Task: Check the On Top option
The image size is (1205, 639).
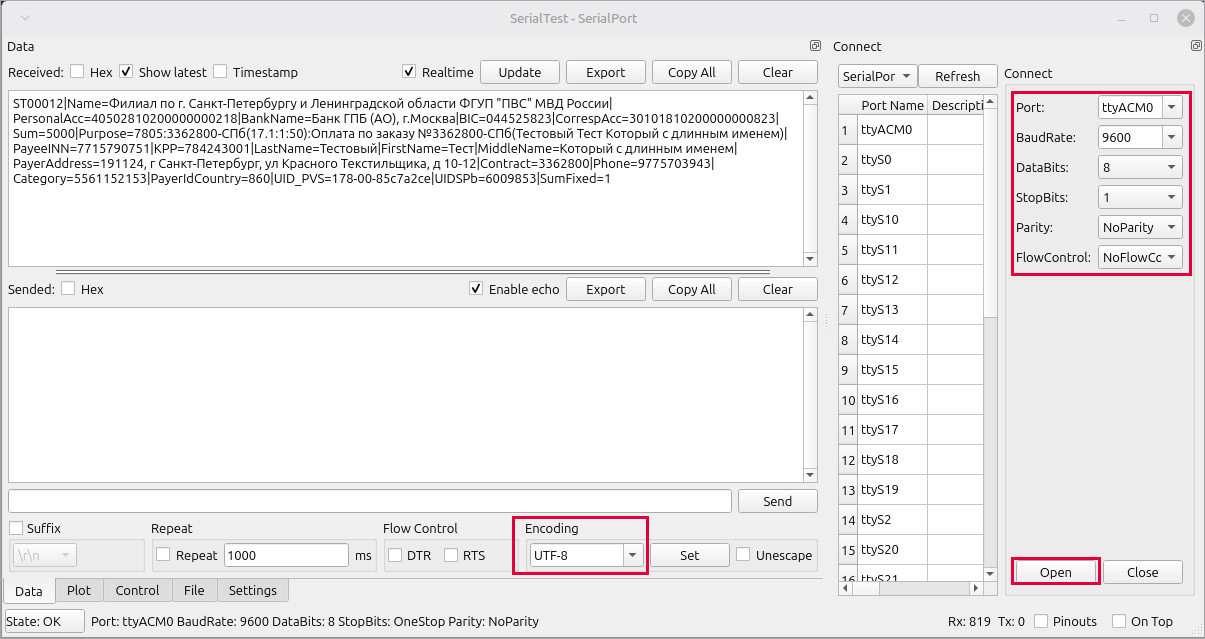Action: 1119,621
